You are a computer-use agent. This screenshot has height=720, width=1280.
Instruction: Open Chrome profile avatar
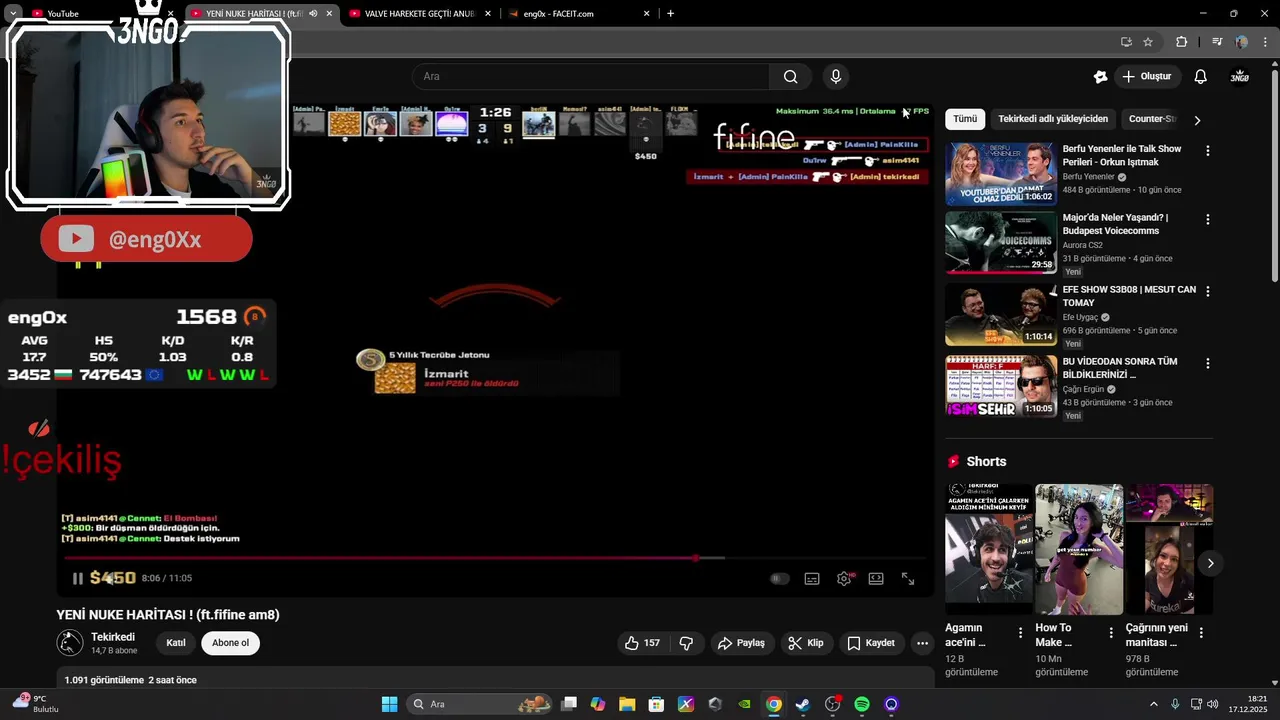click(1241, 42)
